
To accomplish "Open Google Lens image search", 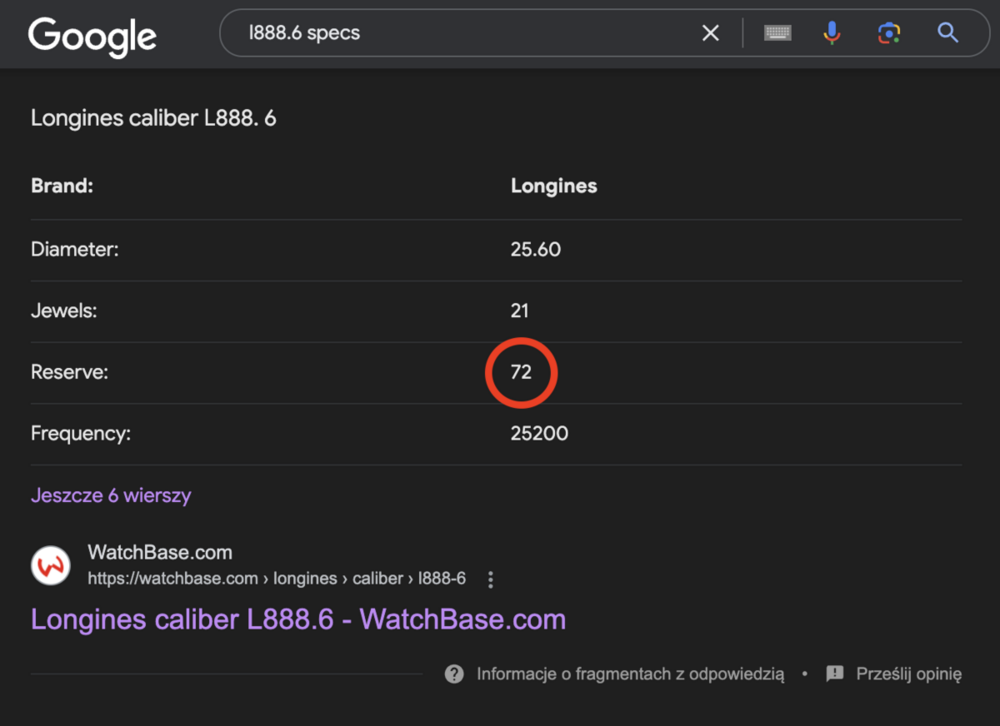I will click(x=888, y=32).
